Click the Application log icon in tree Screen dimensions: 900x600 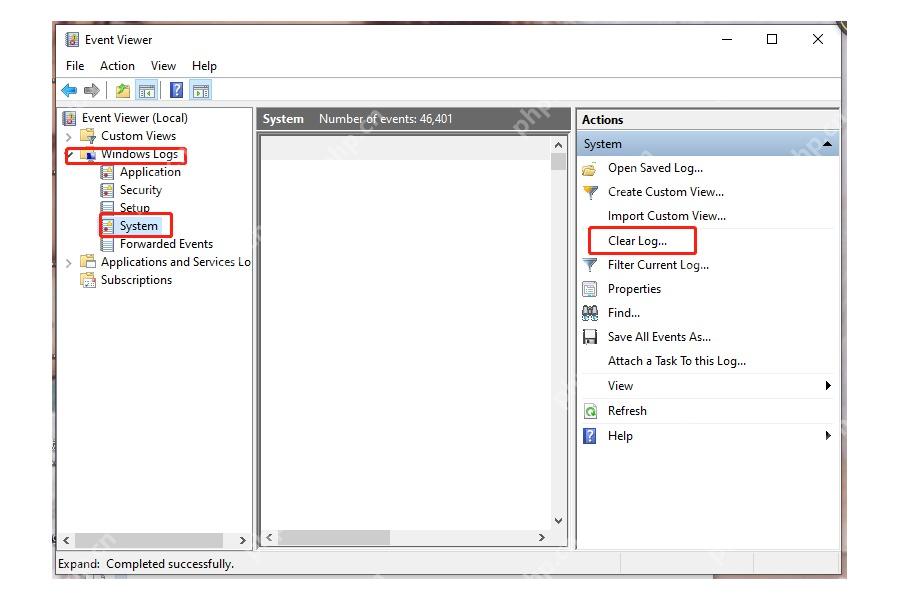[x=107, y=172]
